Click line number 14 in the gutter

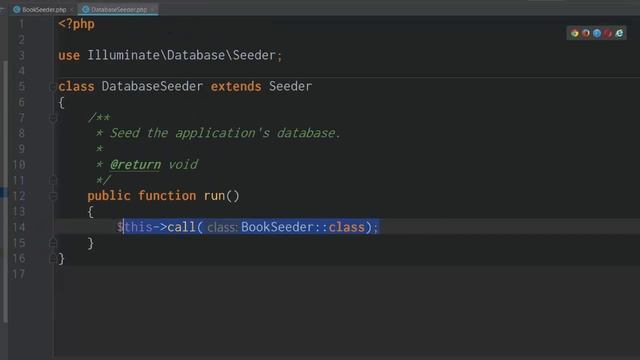[18, 227]
